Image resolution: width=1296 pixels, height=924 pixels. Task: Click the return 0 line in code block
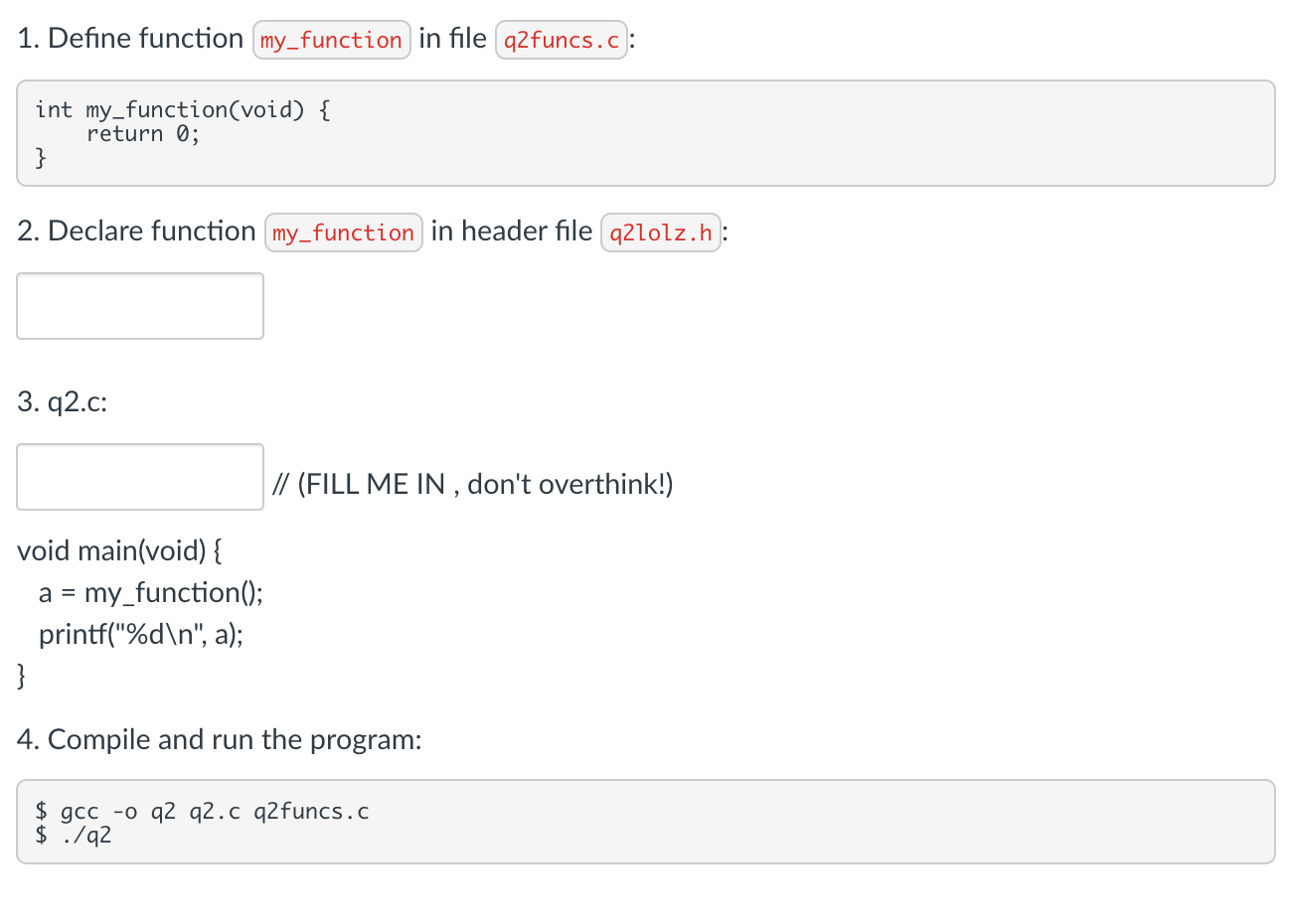pos(142,133)
